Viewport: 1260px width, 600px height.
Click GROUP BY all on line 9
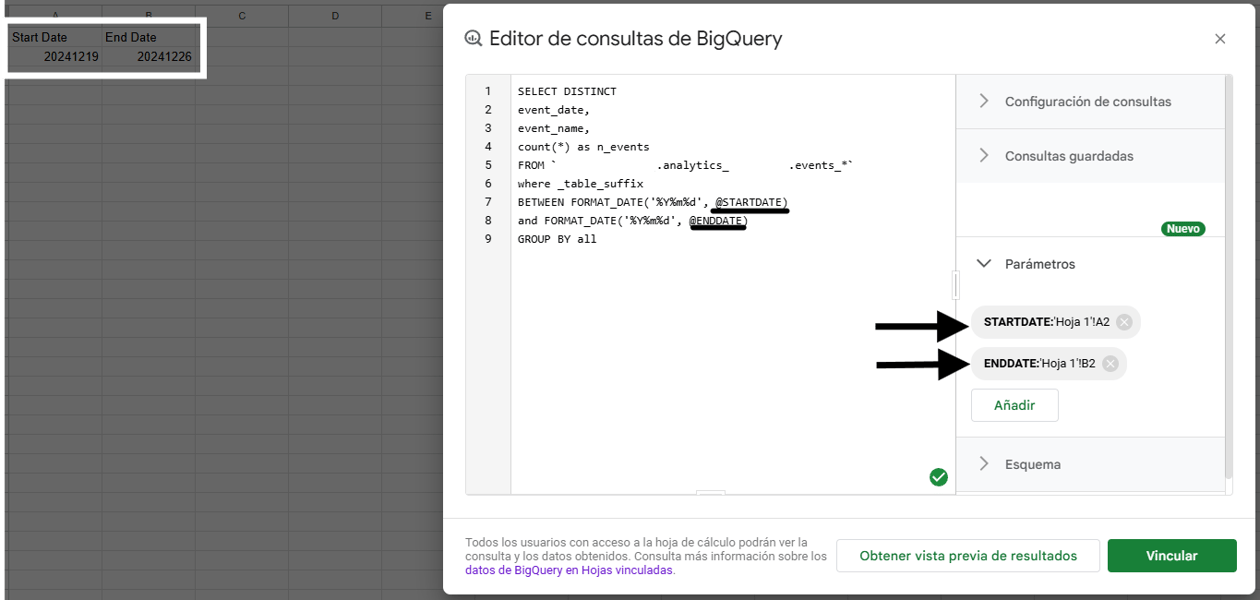(557, 239)
